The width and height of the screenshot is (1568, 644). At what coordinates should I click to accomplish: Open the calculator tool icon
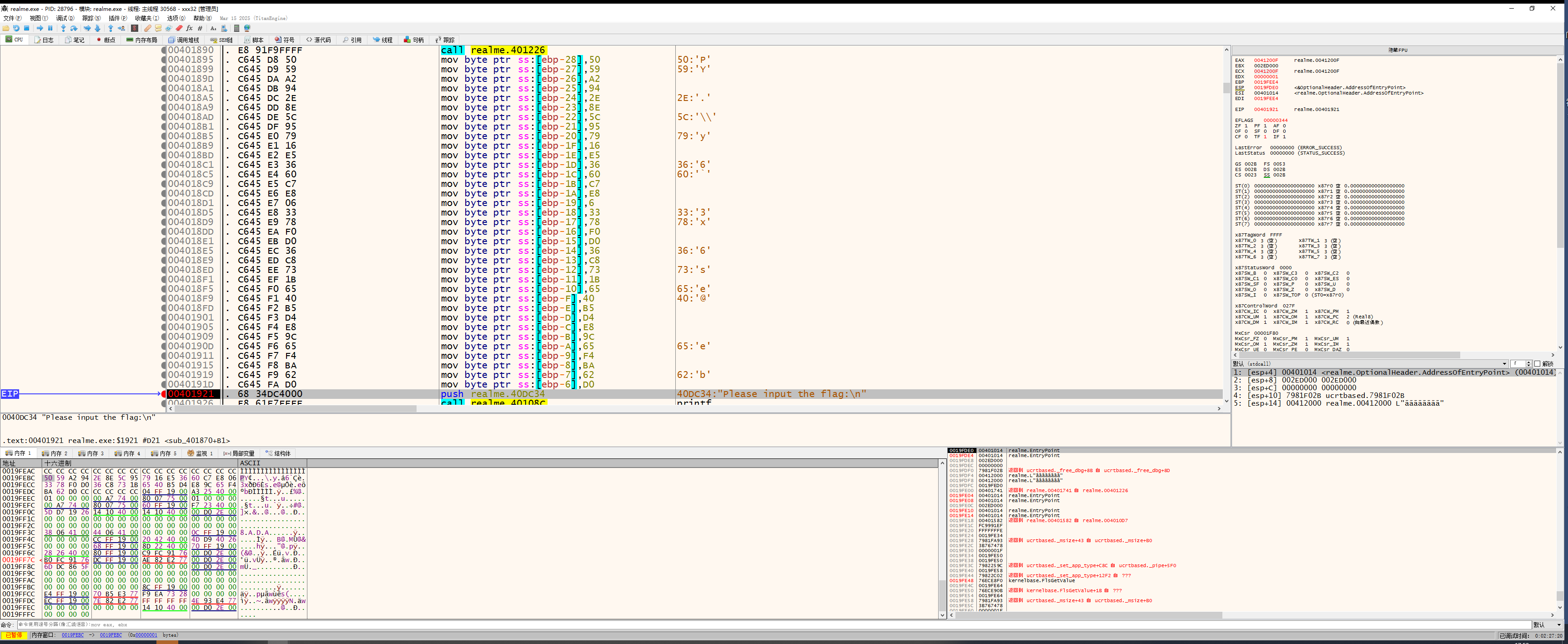click(x=237, y=28)
